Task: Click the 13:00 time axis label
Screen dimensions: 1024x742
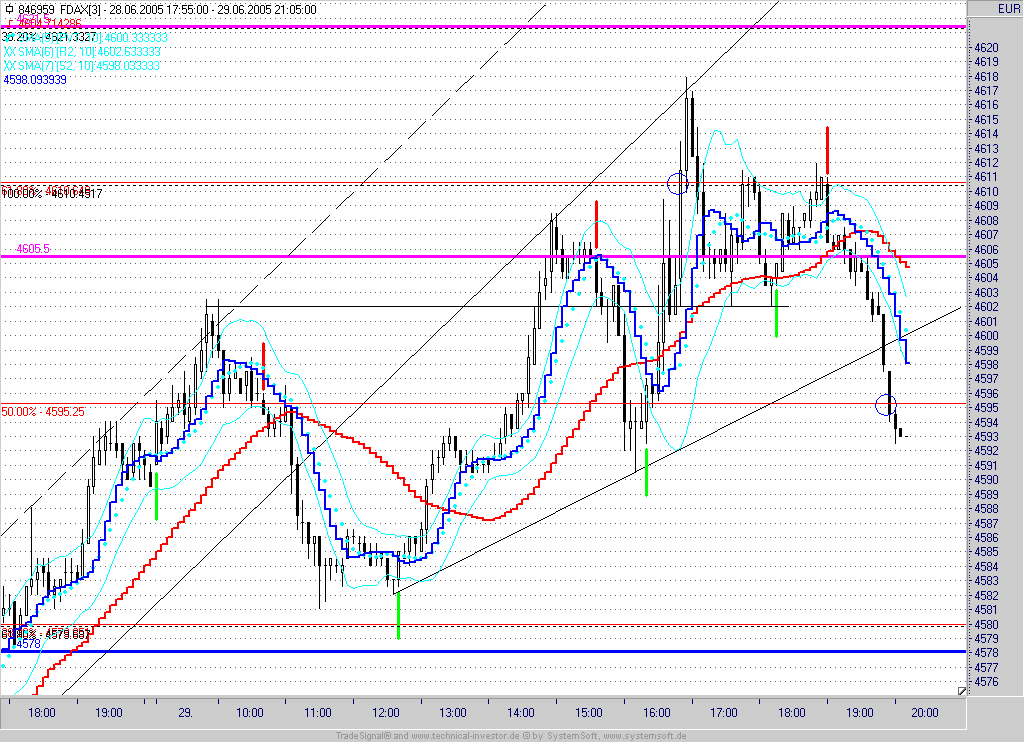Action: [453, 713]
